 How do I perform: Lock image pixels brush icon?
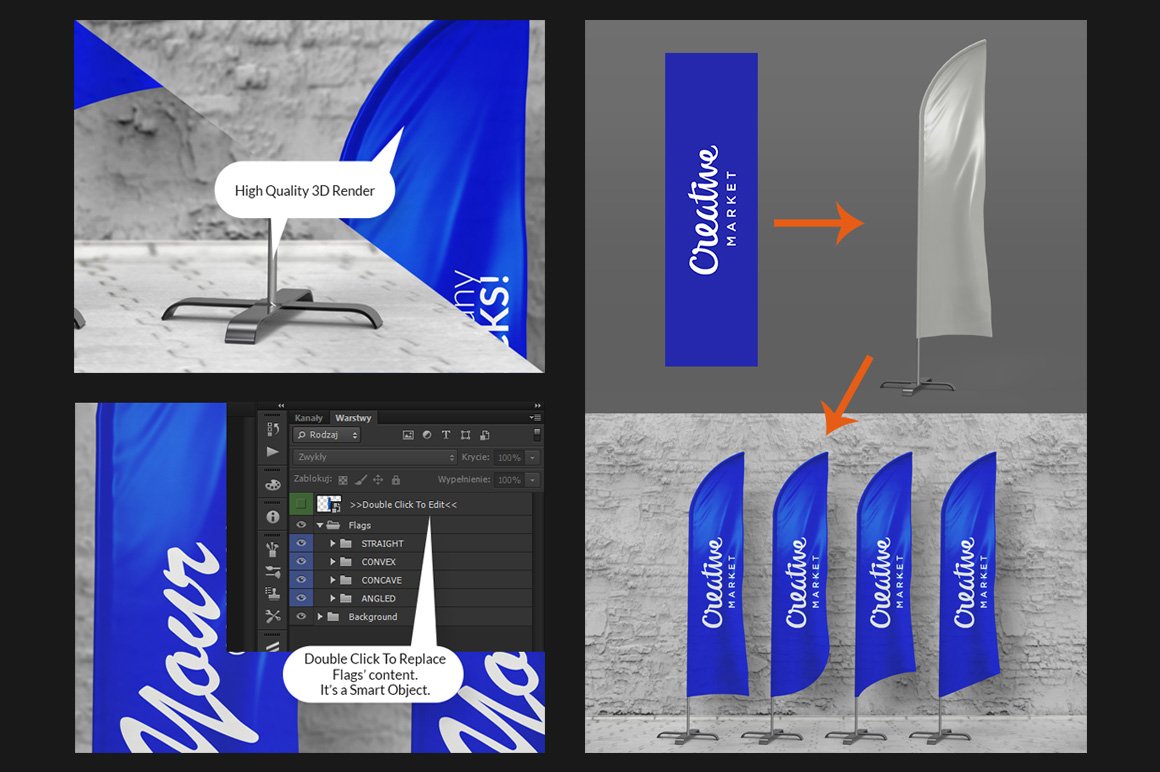tap(361, 480)
